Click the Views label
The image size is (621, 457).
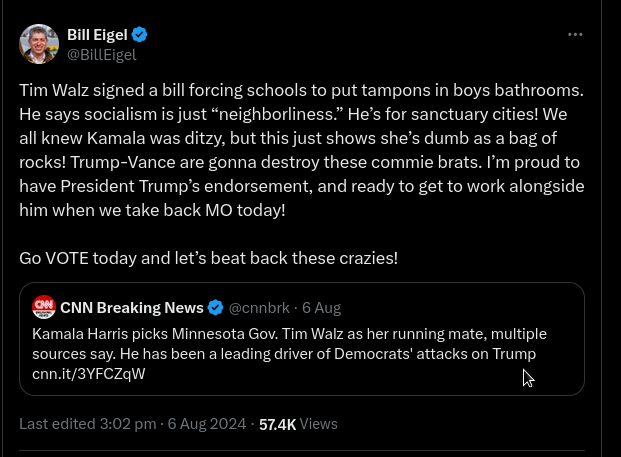(319, 424)
